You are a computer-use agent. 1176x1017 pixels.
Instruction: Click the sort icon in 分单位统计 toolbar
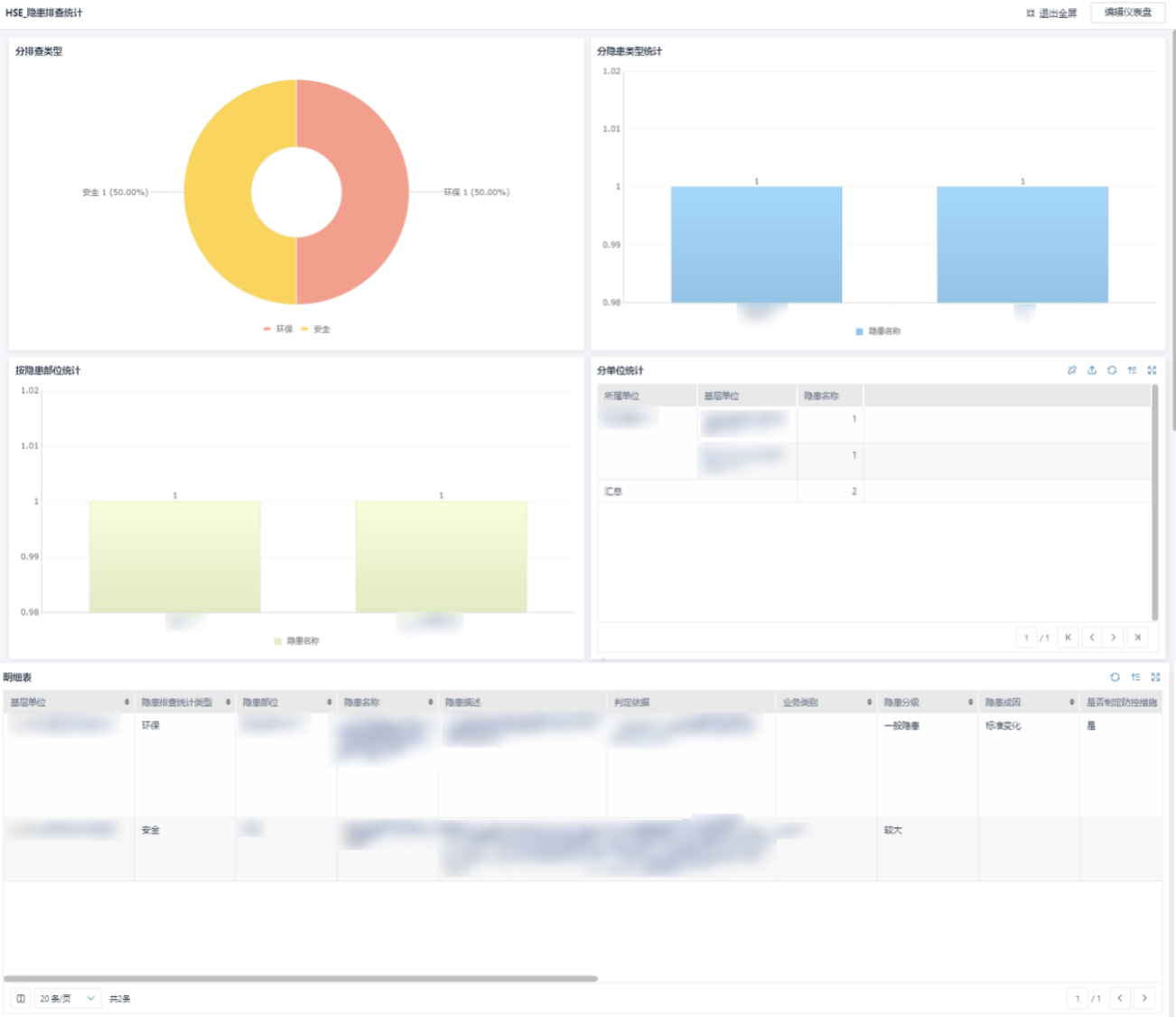tap(1132, 370)
